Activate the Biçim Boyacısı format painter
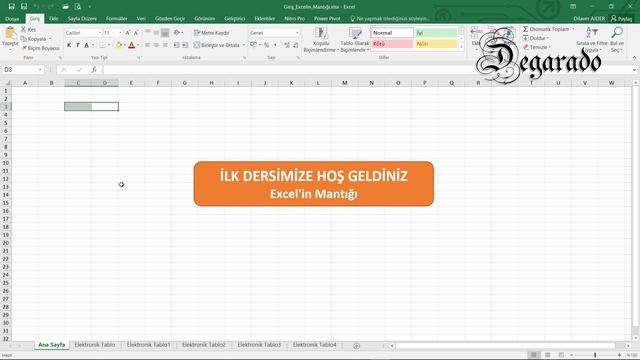The image size is (640, 360). point(40,48)
